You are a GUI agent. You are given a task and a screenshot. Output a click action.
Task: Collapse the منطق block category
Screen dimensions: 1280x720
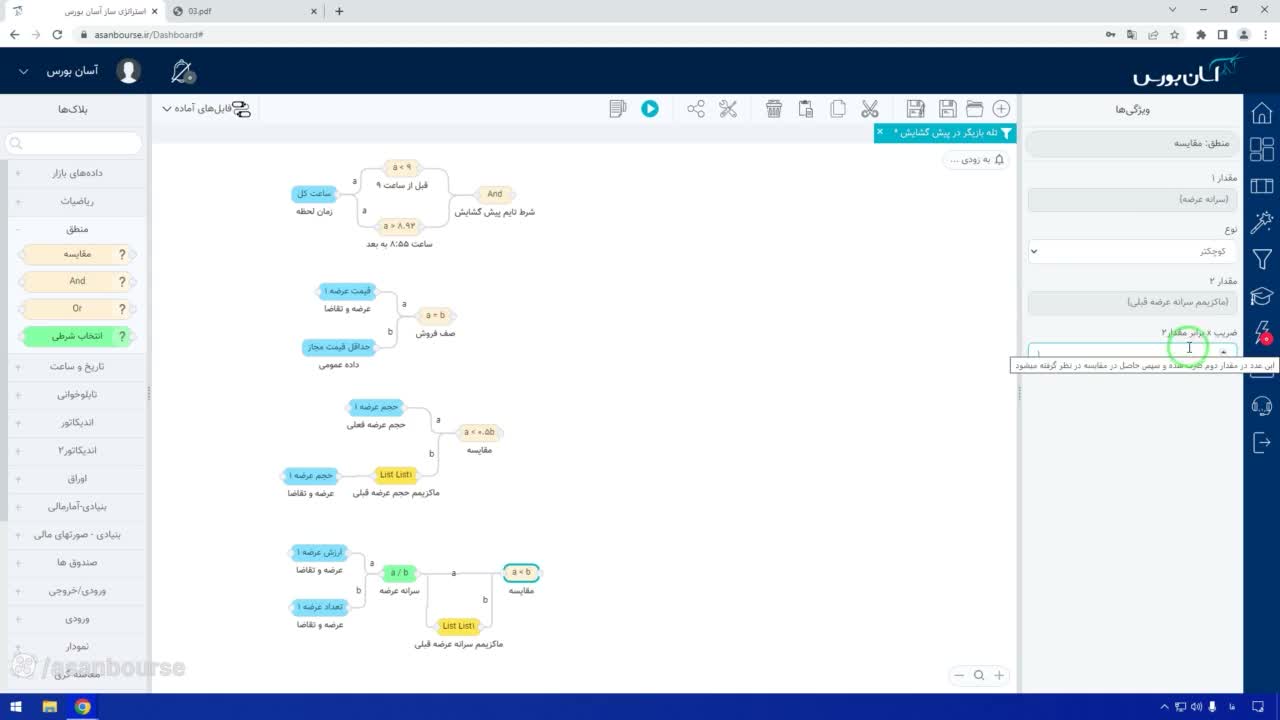(76, 229)
